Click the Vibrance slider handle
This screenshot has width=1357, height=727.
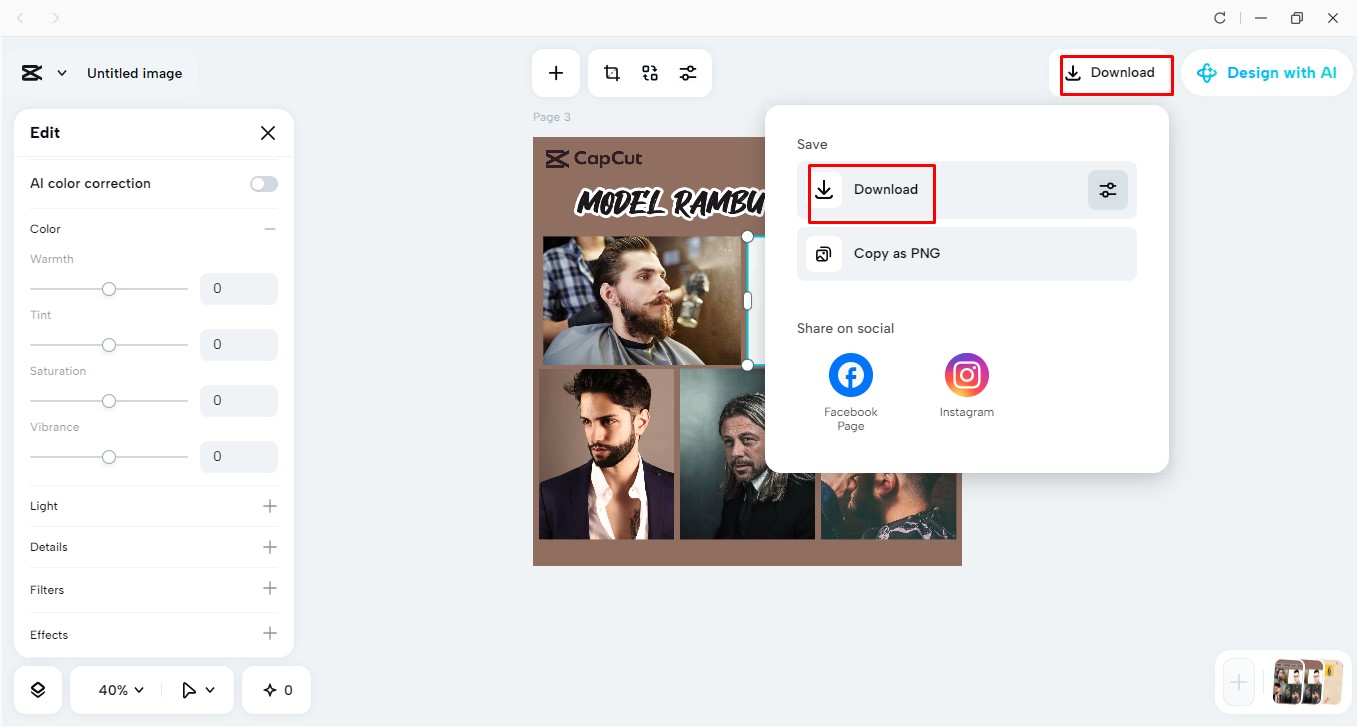[109, 457]
